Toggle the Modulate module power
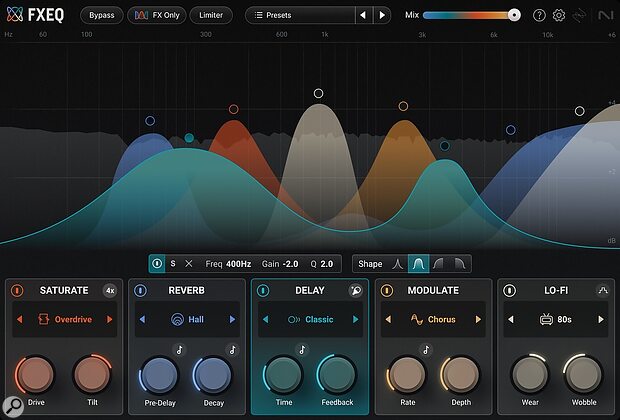620x420 pixels. (x=387, y=291)
